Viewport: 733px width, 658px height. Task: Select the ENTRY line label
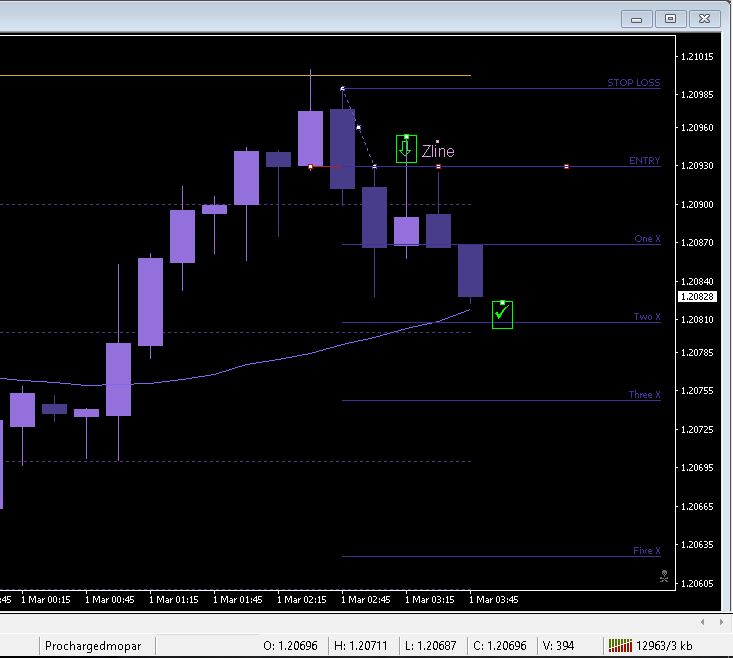[644, 161]
